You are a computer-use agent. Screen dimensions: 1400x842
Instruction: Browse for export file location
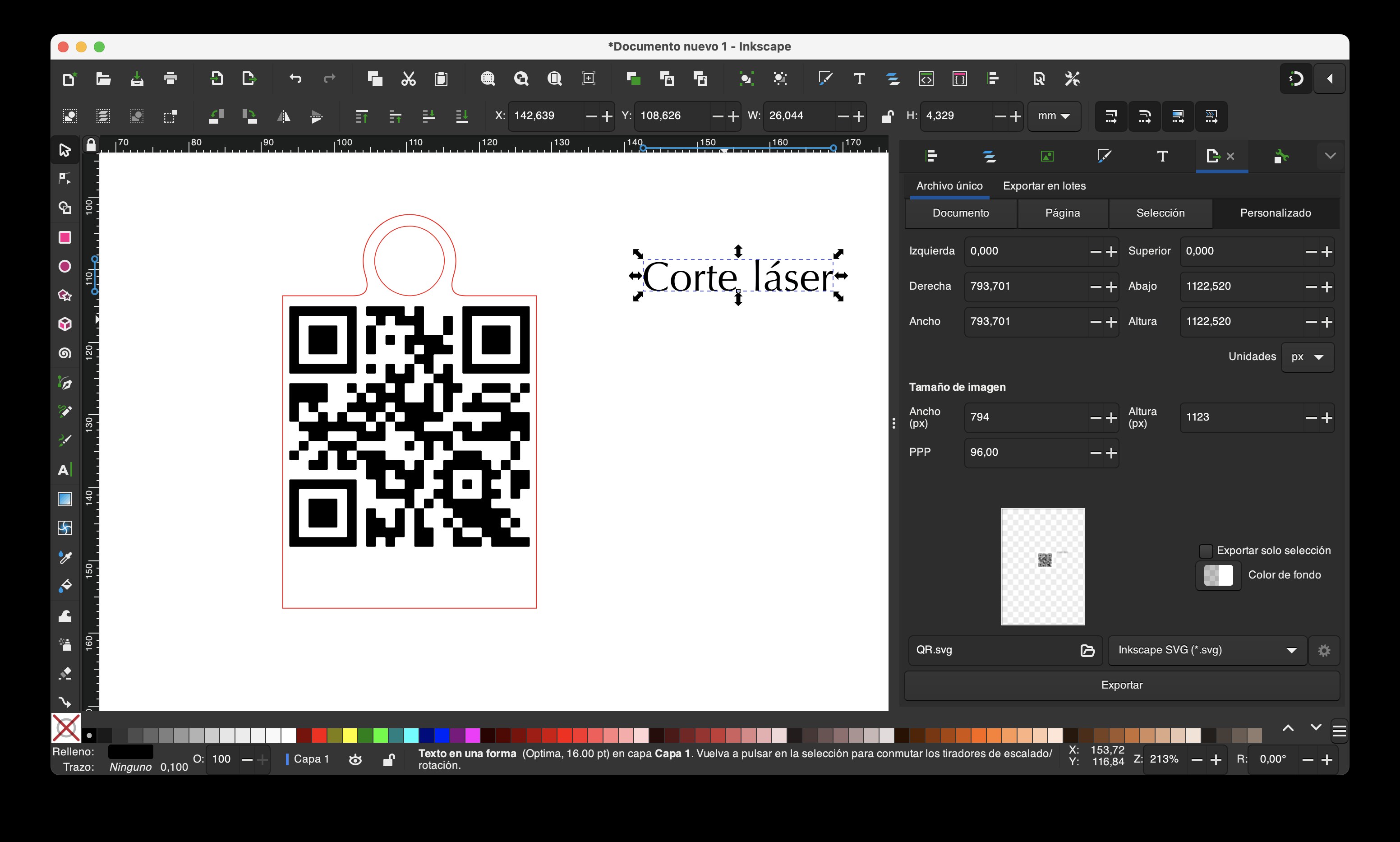click(x=1087, y=650)
